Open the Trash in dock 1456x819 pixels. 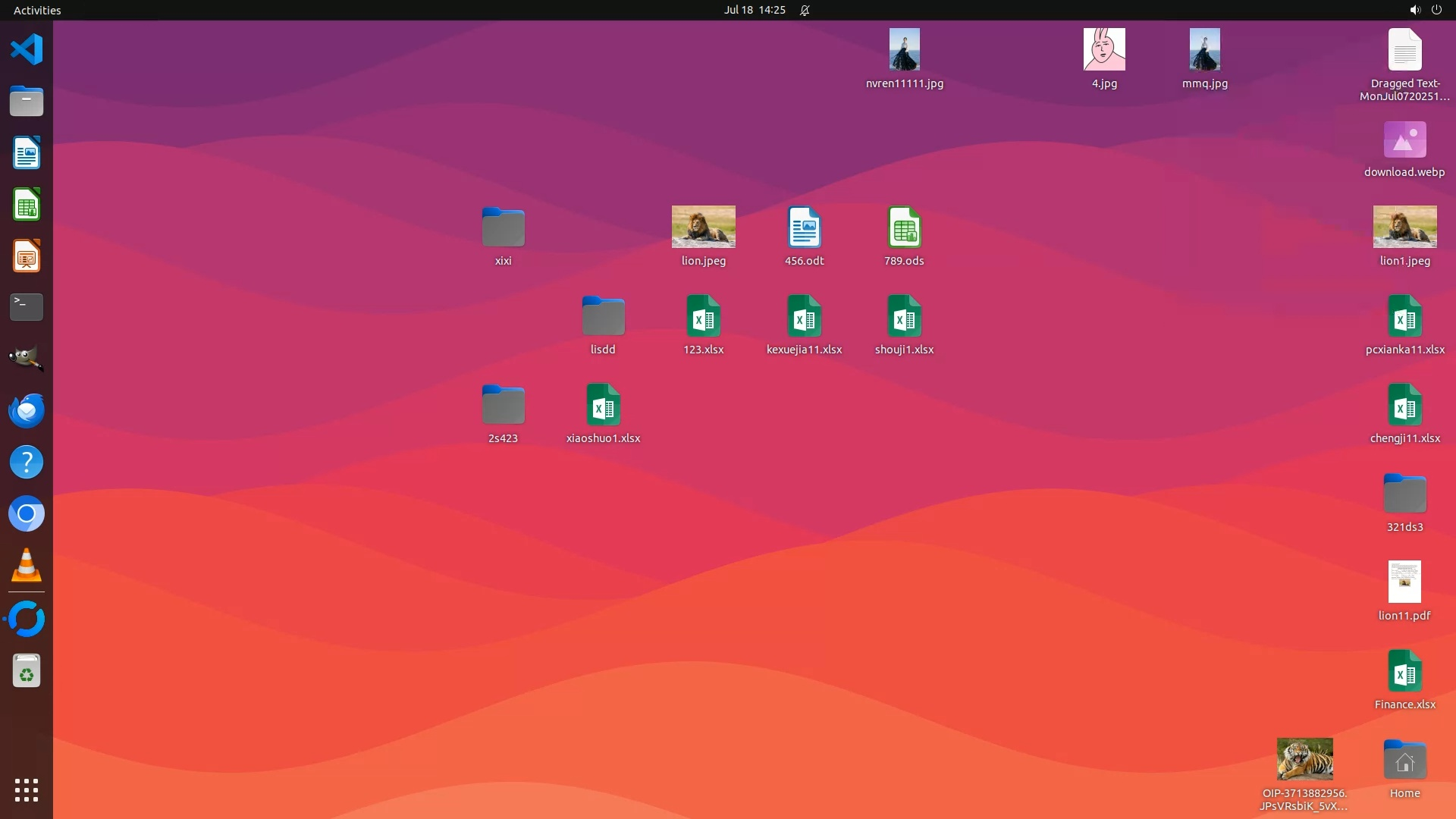point(27,671)
